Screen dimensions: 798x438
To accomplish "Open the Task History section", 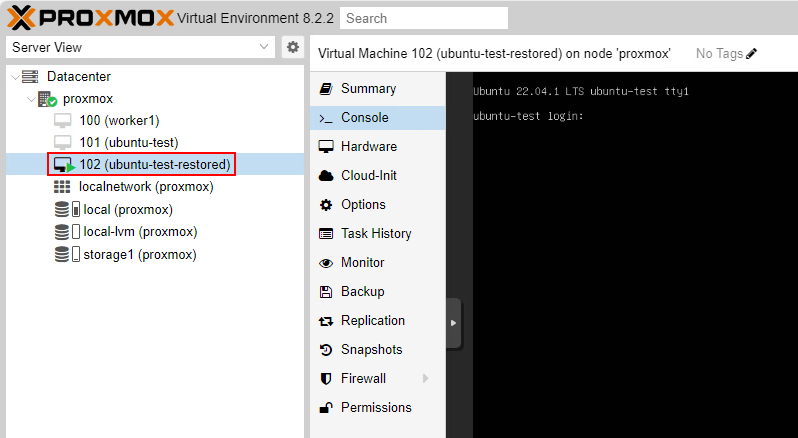I will pos(375,234).
